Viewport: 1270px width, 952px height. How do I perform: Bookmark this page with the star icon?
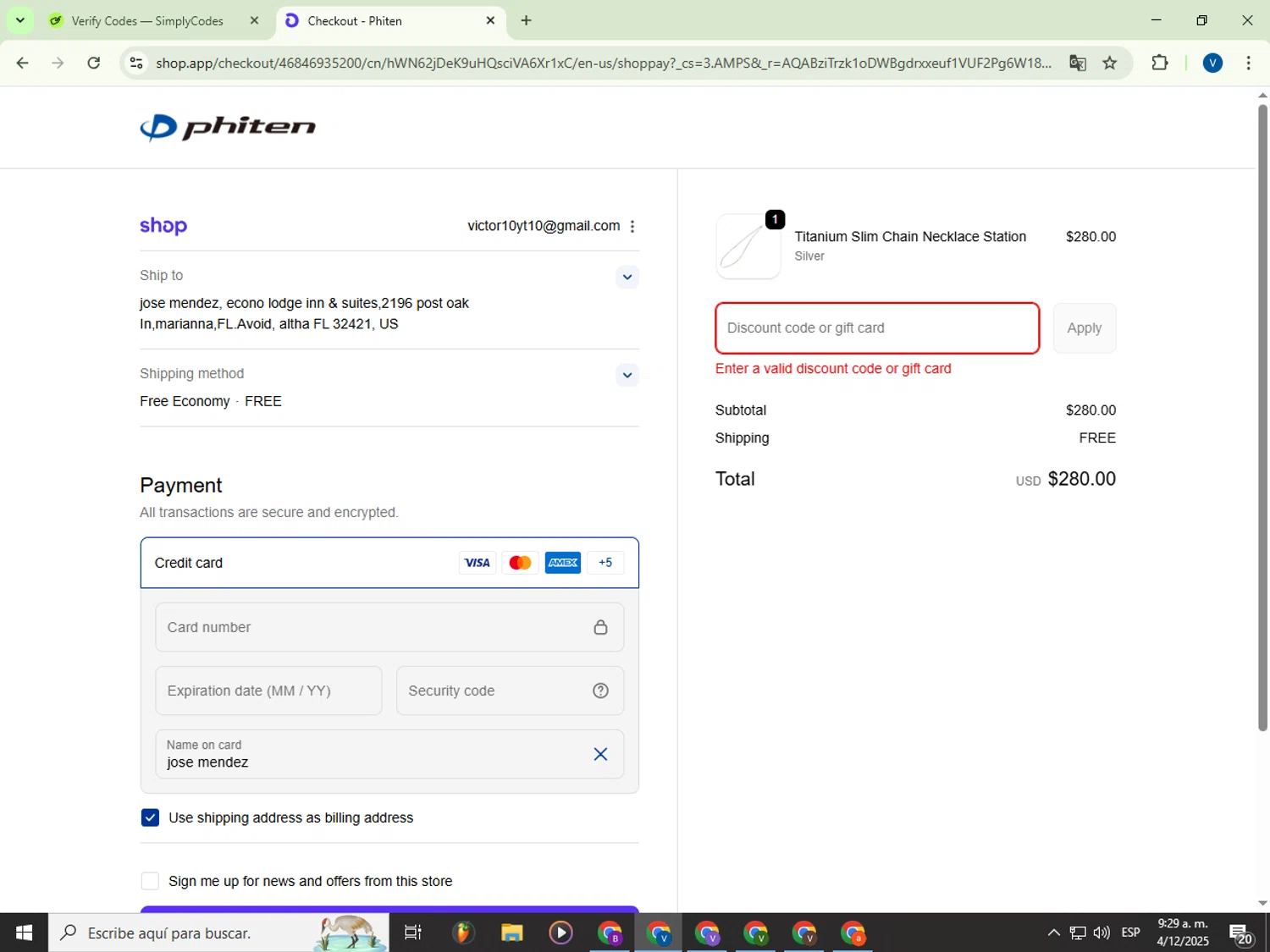1110,63
